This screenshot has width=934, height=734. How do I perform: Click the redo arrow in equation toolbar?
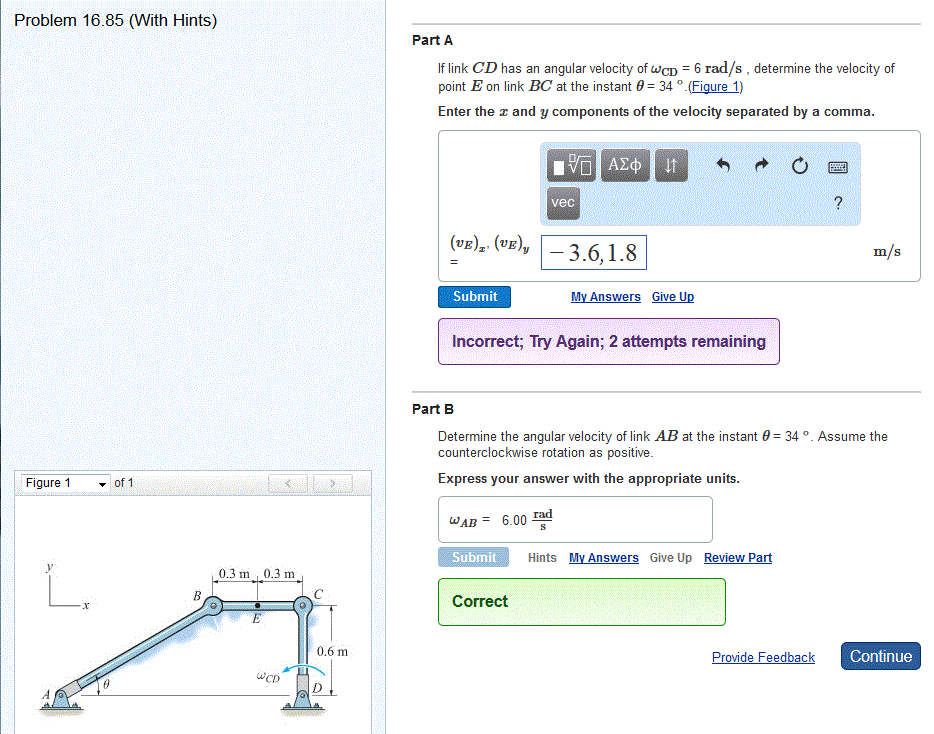[x=765, y=165]
